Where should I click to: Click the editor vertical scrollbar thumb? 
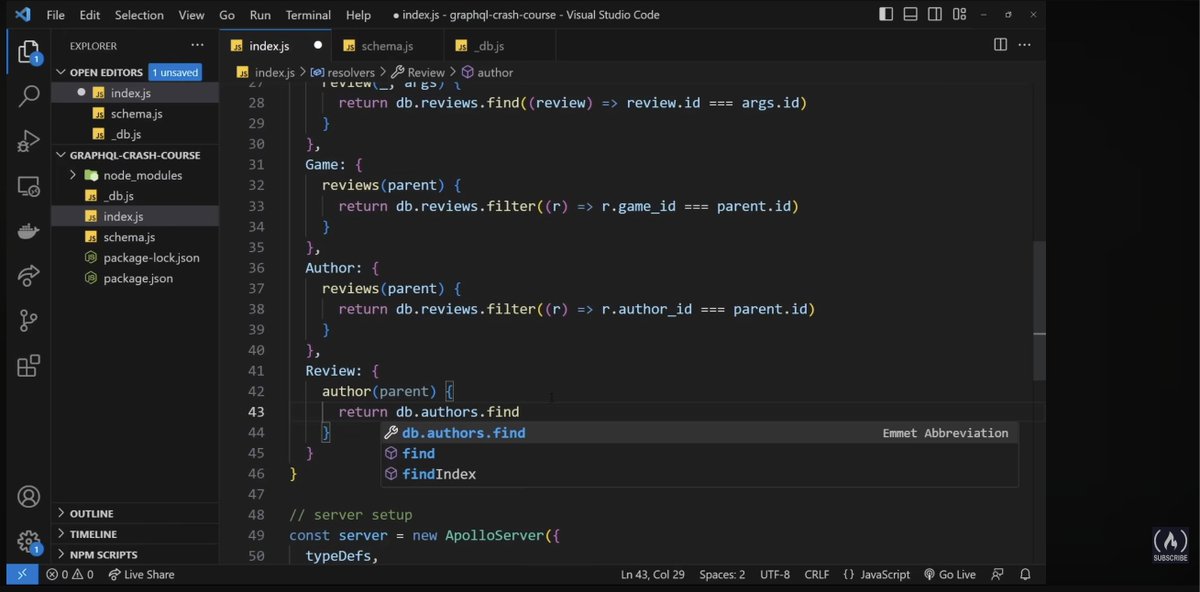coord(1040,310)
